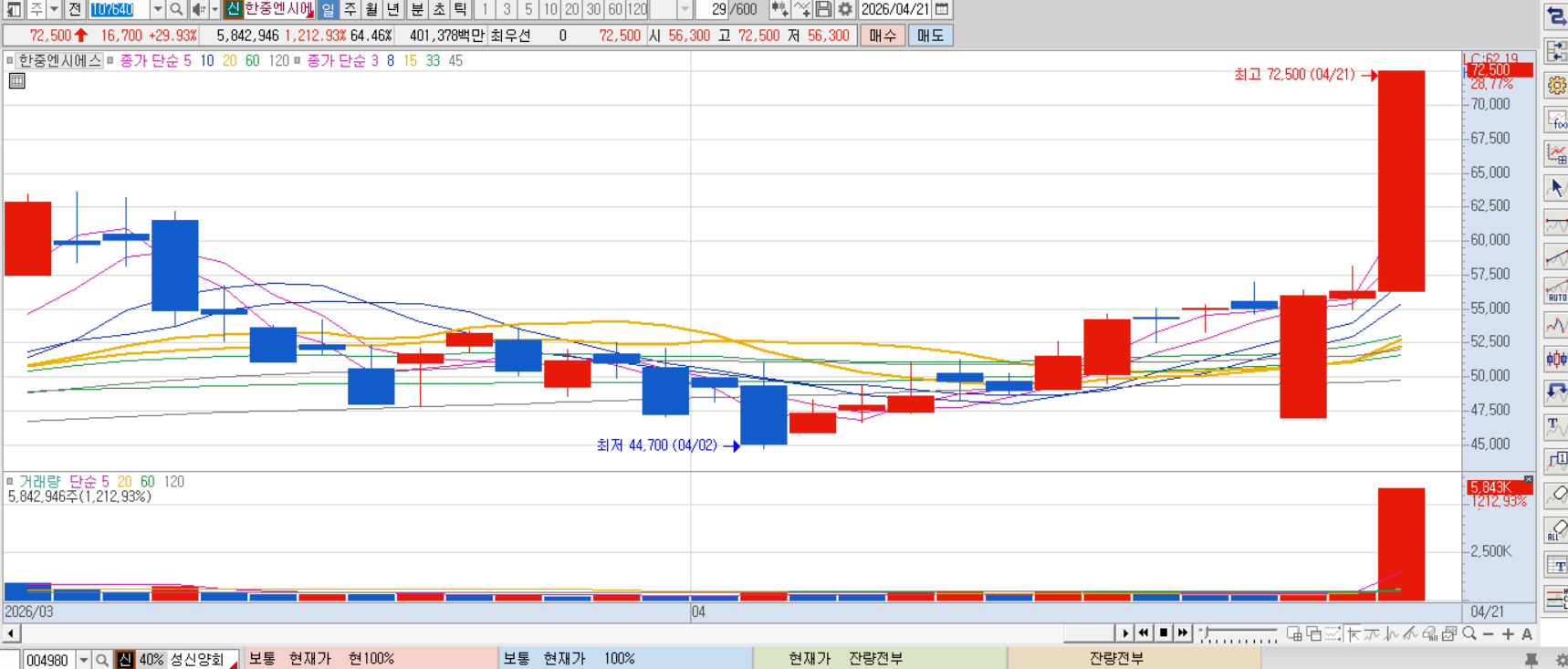Select the second 초 period toggle

[x=439, y=9]
